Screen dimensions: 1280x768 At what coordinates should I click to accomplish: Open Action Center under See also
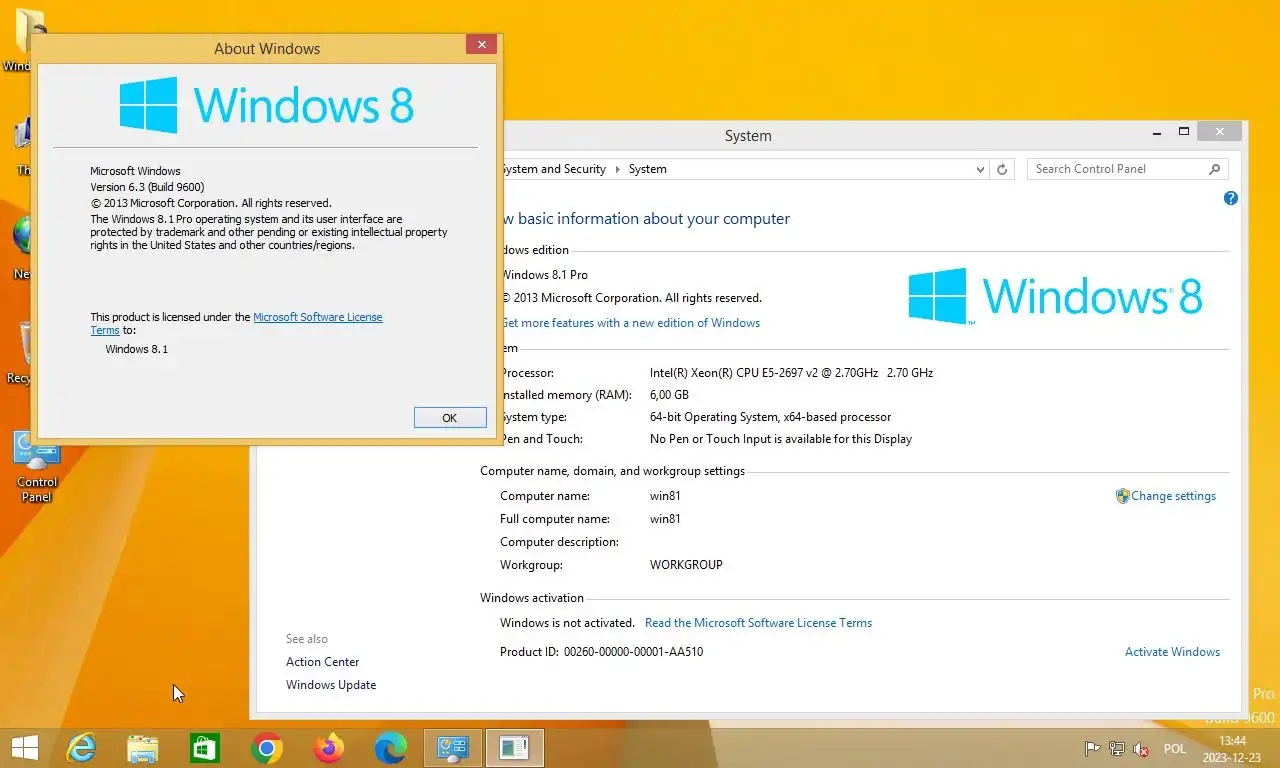tap(322, 662)
